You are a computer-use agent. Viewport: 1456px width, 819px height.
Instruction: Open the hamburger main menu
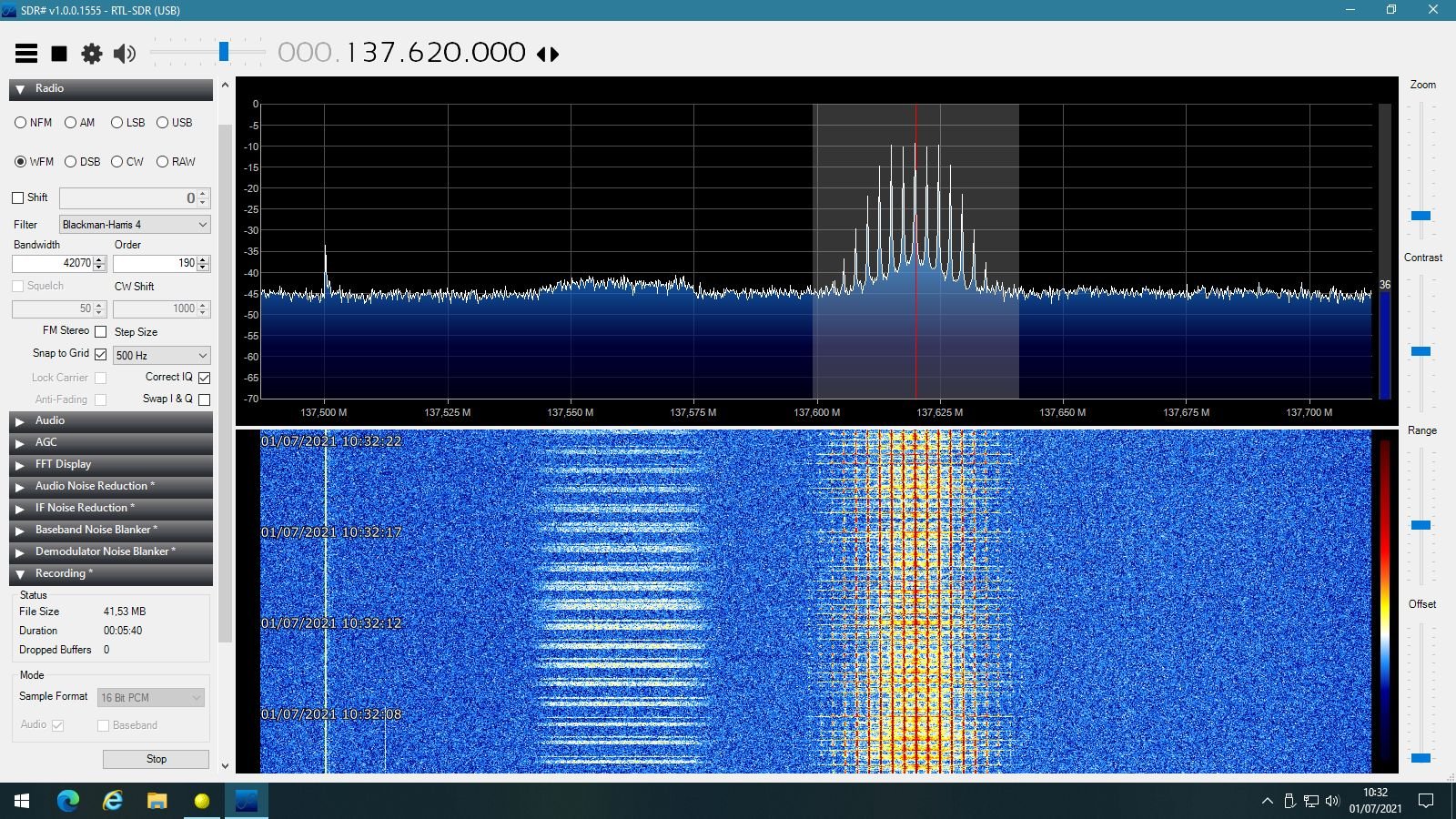point(26,54)
